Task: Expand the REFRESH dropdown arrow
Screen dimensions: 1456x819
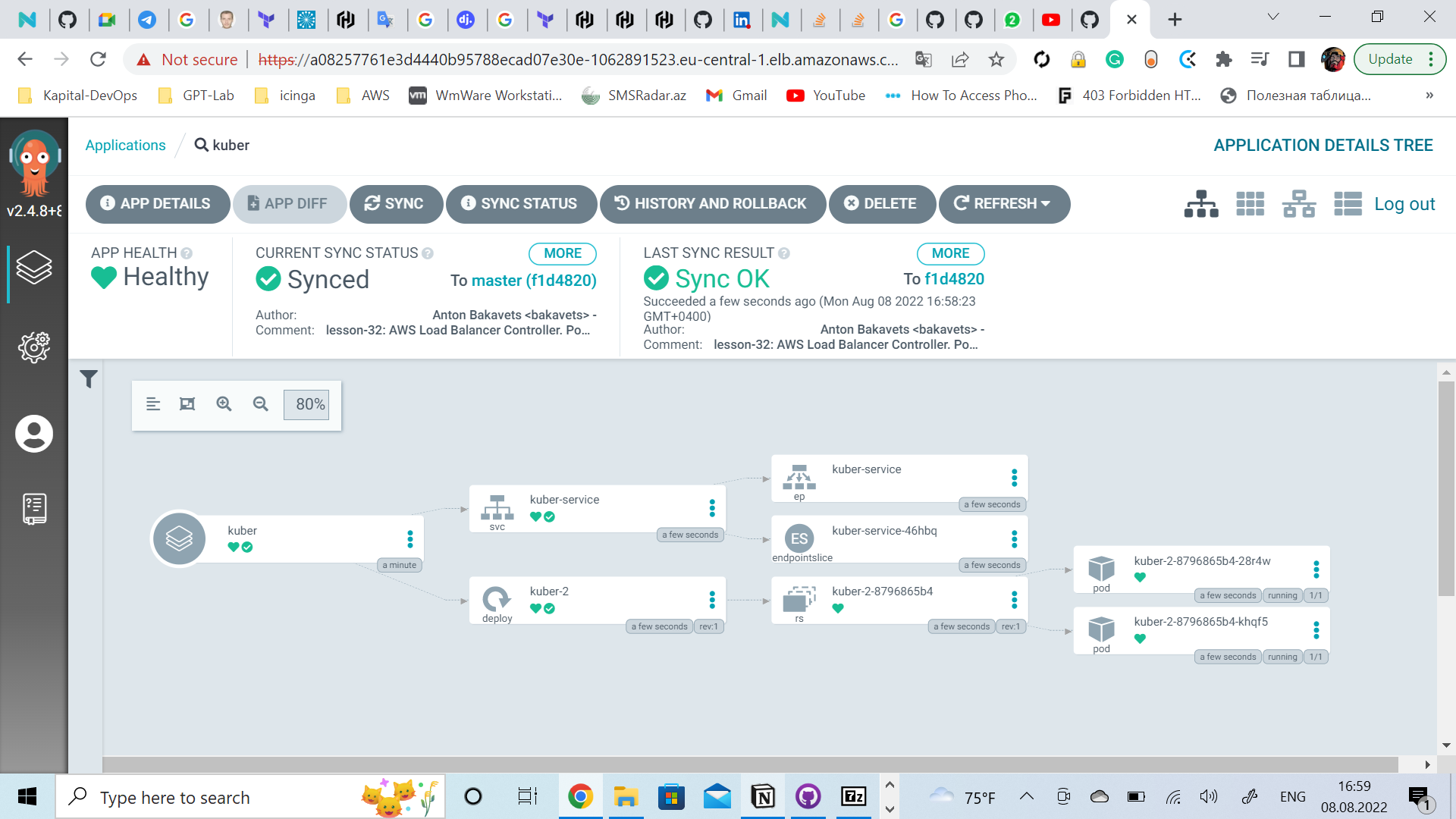Action: (1046, 204)
